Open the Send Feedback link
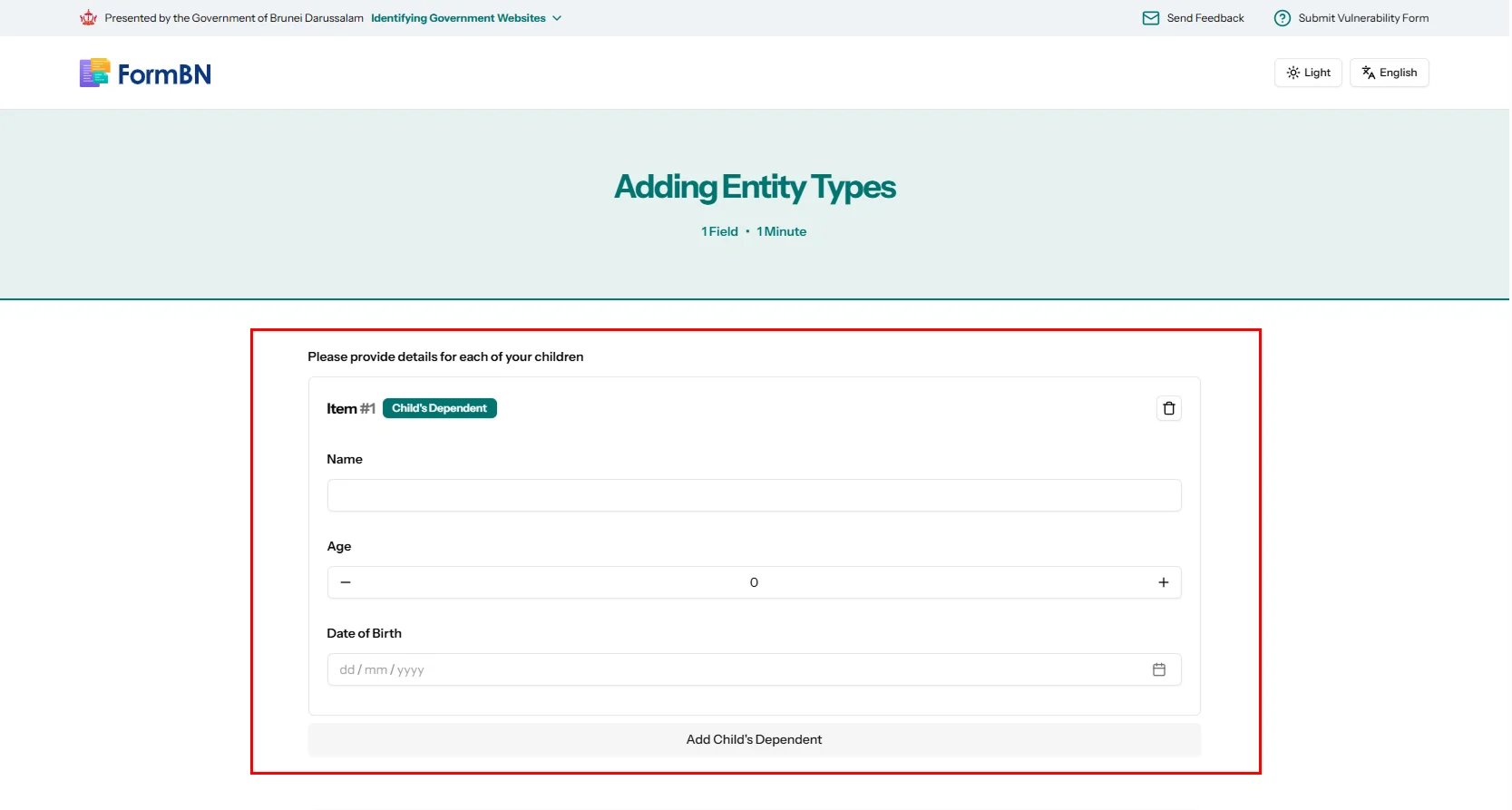1512x810 pixels. pyautogui.click(x=1205, y=18)
